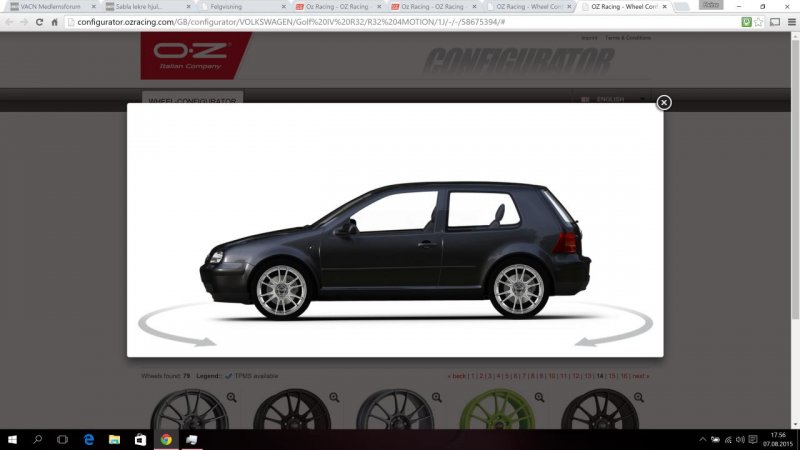The height and width of the screenshot is (450, 800).
Task: Close the car preview popup
Action: pos(664,102)
